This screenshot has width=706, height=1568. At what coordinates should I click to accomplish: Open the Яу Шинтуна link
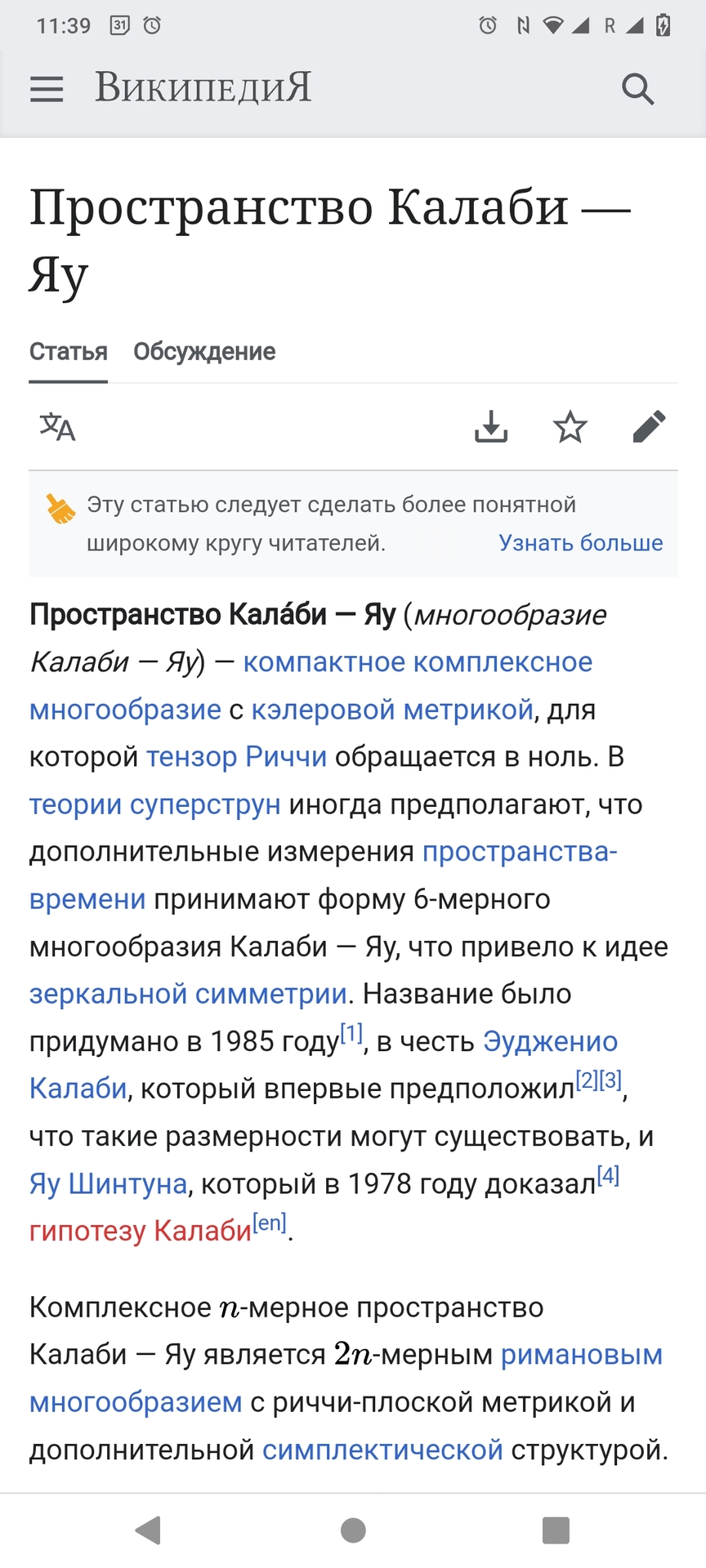109,1183
